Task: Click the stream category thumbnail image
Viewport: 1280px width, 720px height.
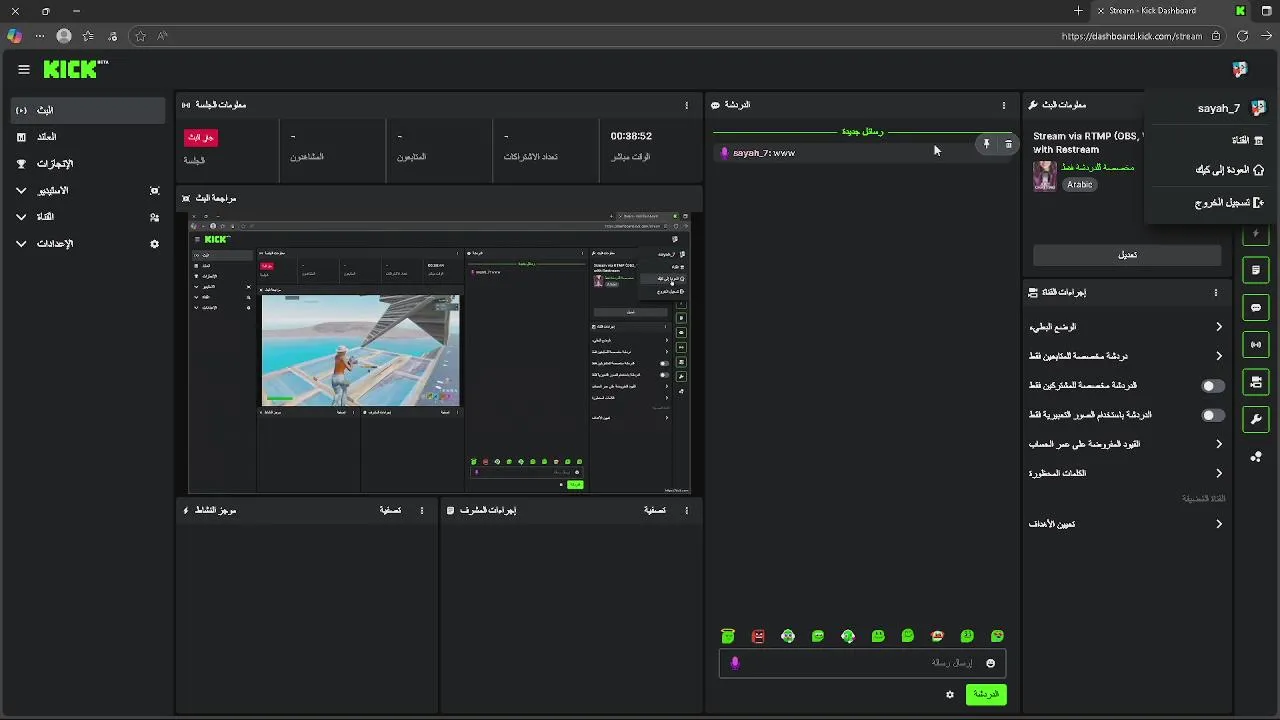Action: click(x=1045, y=176)
